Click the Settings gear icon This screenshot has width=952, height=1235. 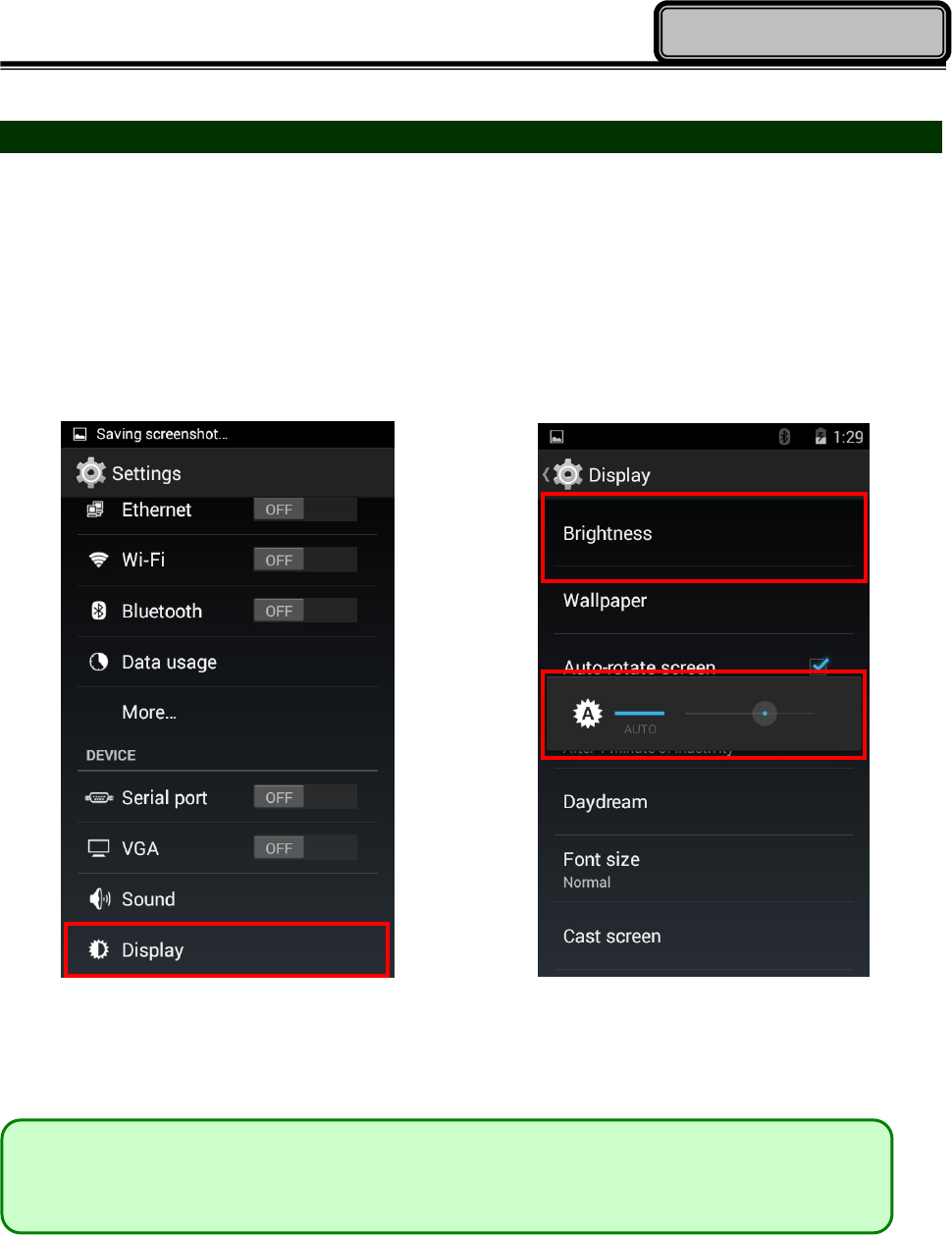[x=91, y=473]
